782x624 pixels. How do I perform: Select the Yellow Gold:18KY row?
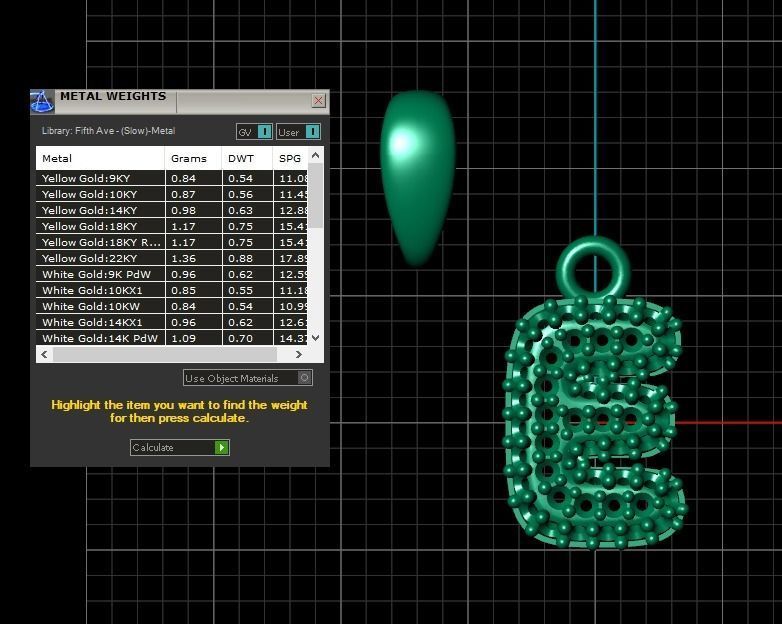(172, 226)
